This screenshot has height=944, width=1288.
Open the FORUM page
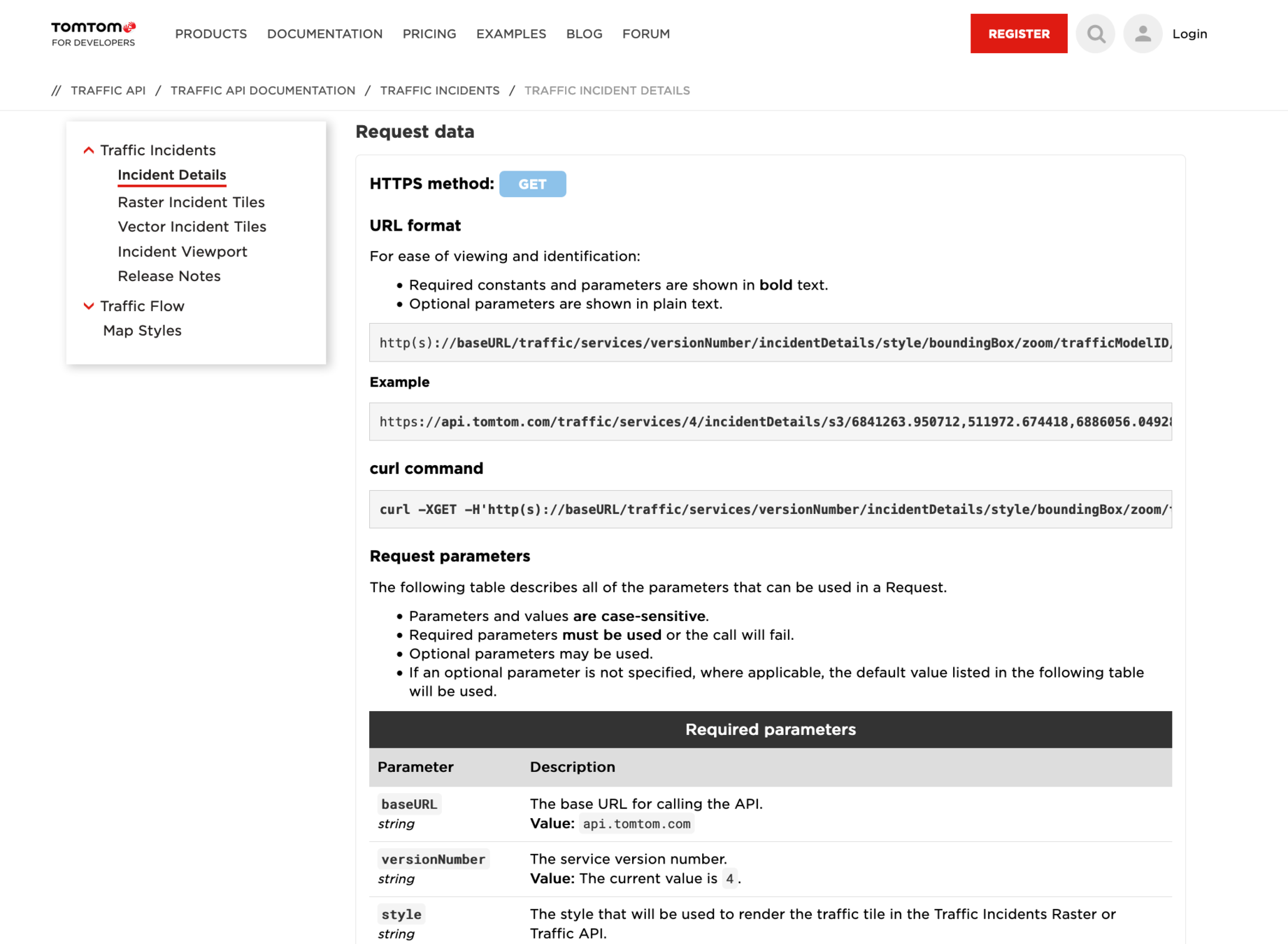[x=646, y=34]
